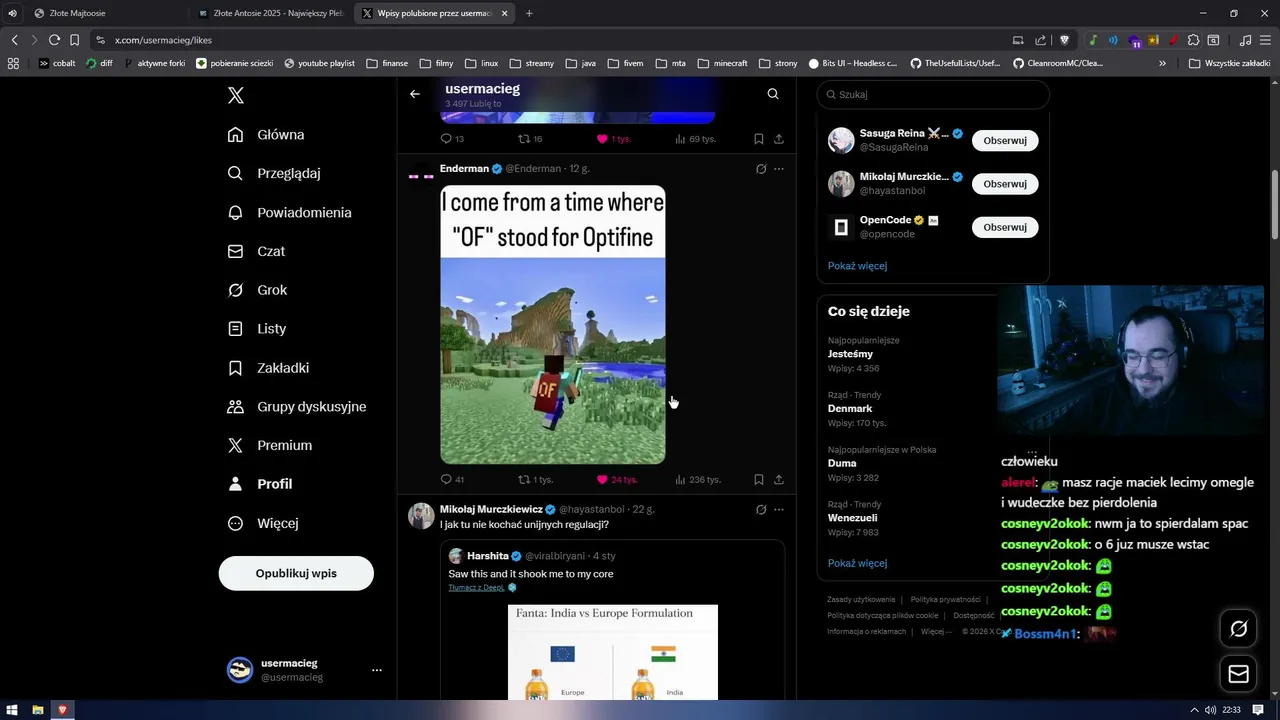
Task: Open floating Grok button at bottom right
Action: 1238,629
